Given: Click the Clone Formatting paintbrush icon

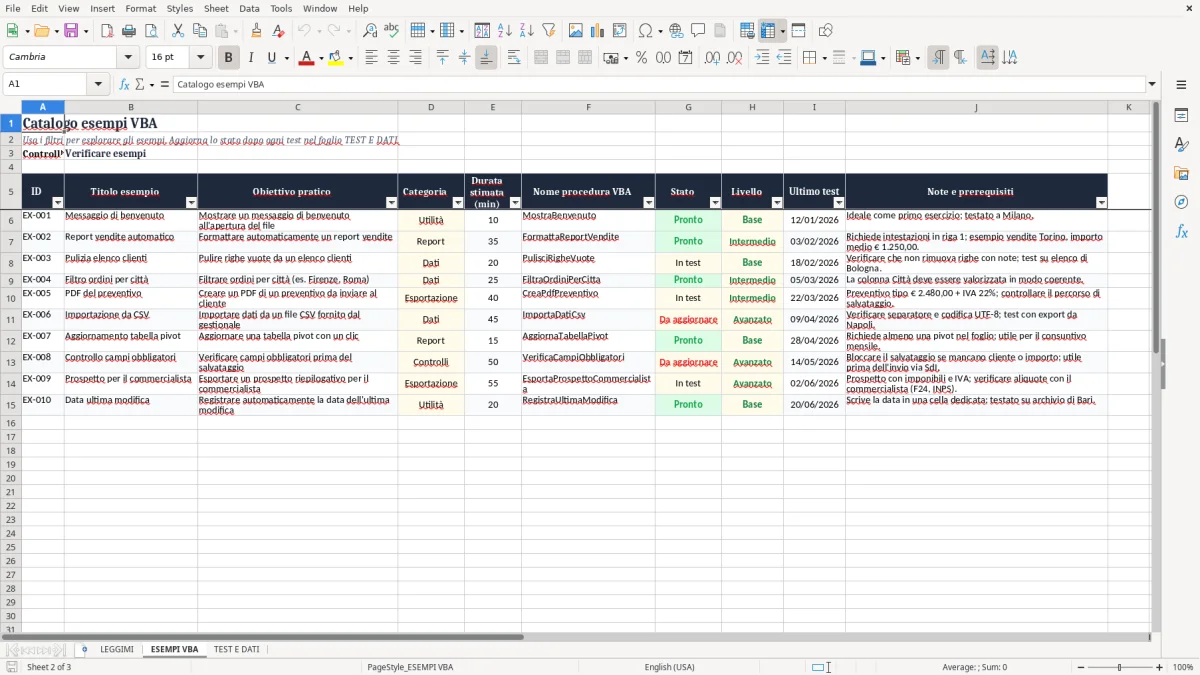Looking at the screenshot, I should (x=256, y=31).
